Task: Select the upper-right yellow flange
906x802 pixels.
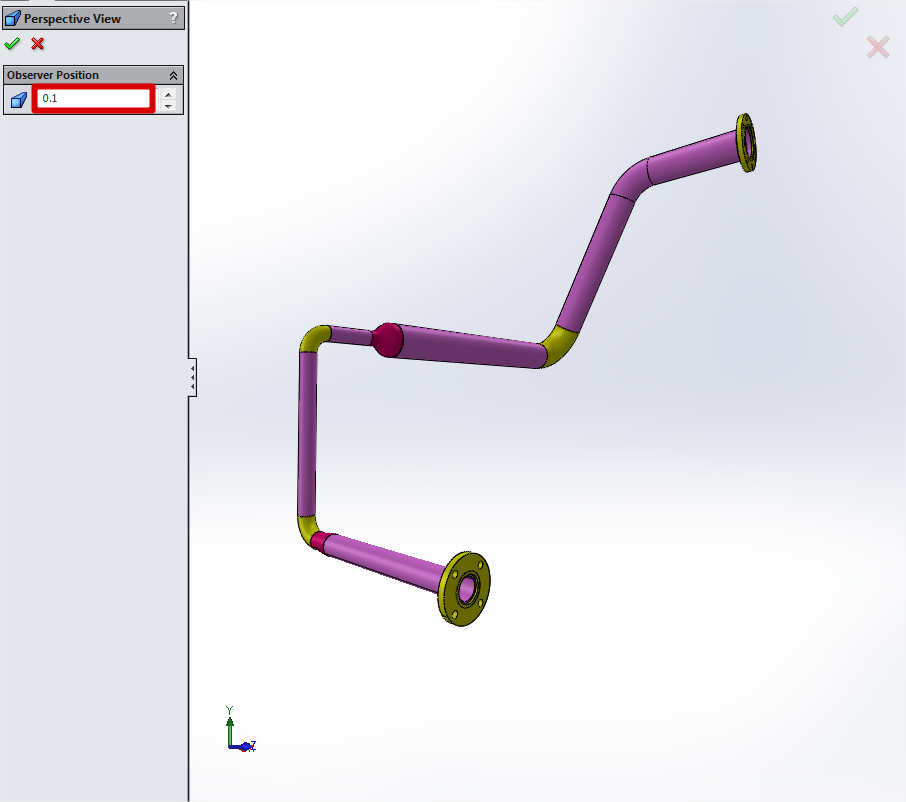Action: tap(746, 143)
